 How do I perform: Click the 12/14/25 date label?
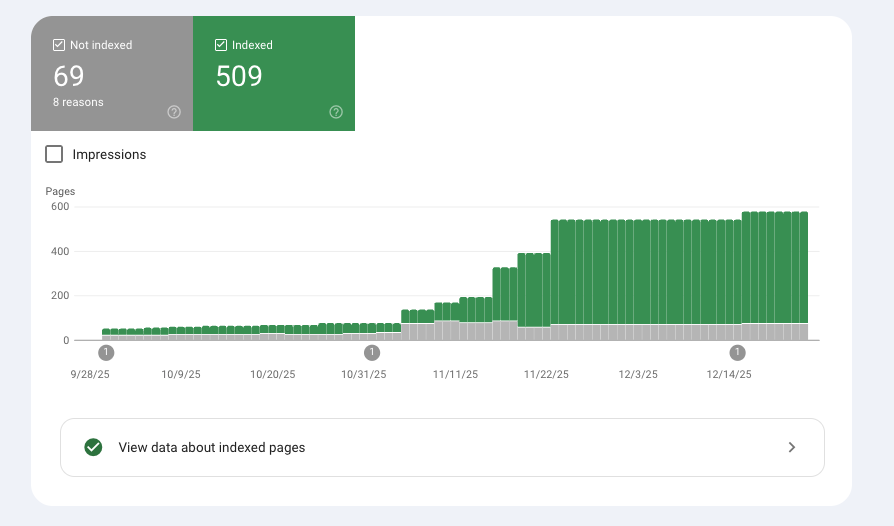tap(729, 374)
